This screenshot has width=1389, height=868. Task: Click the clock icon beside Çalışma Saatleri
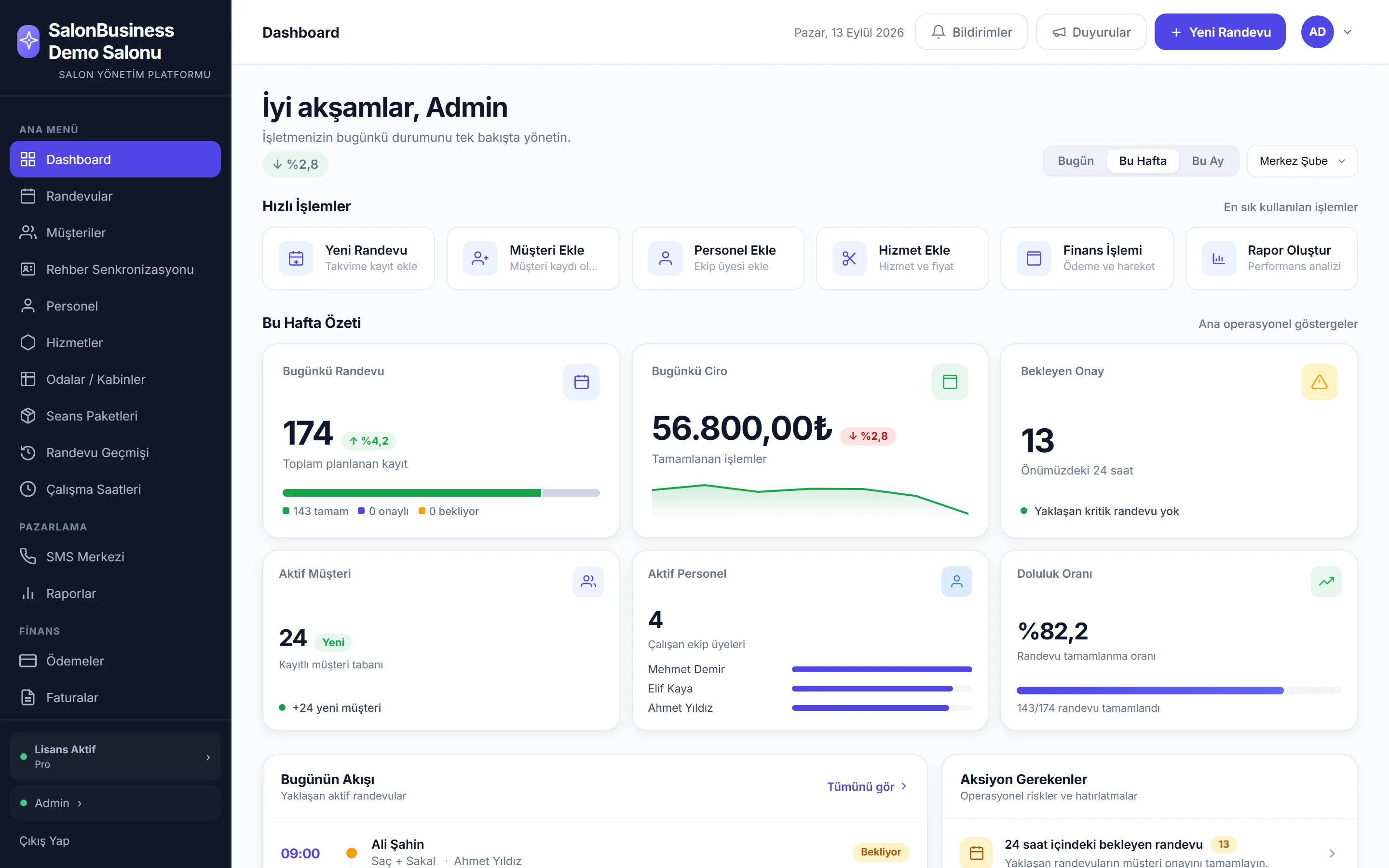pos(28,489)
